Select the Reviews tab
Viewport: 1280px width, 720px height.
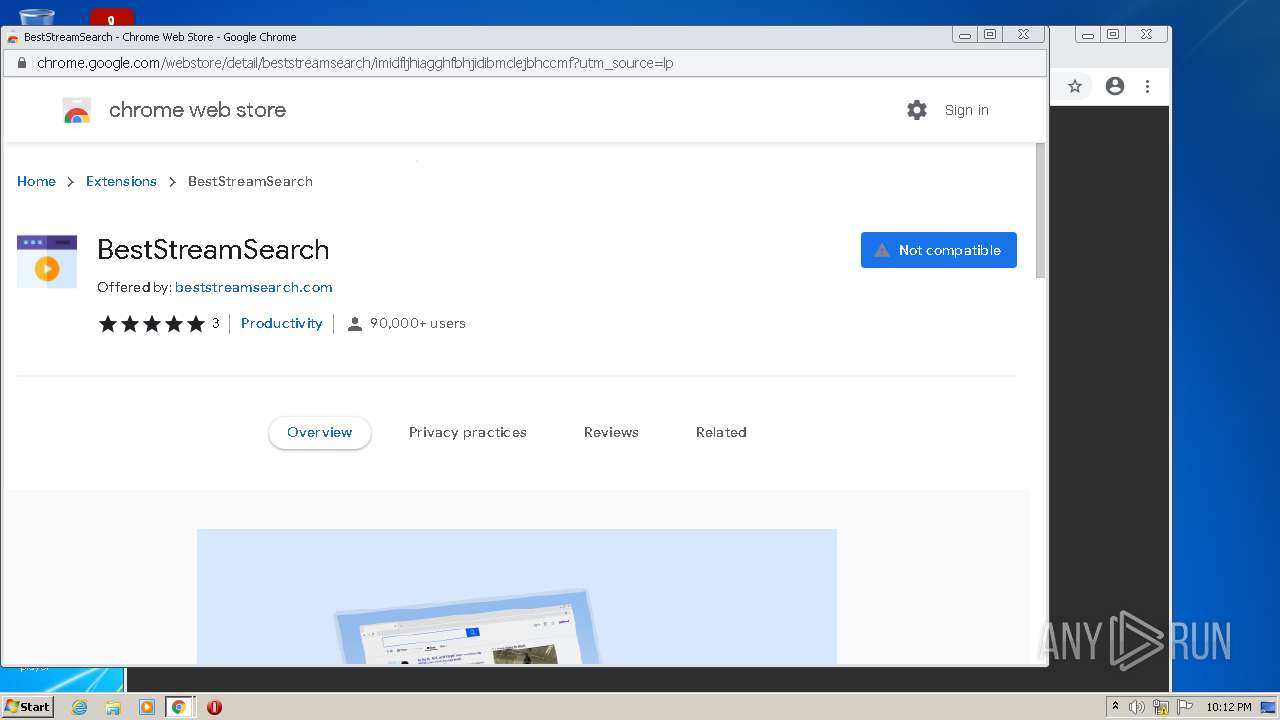611,432
